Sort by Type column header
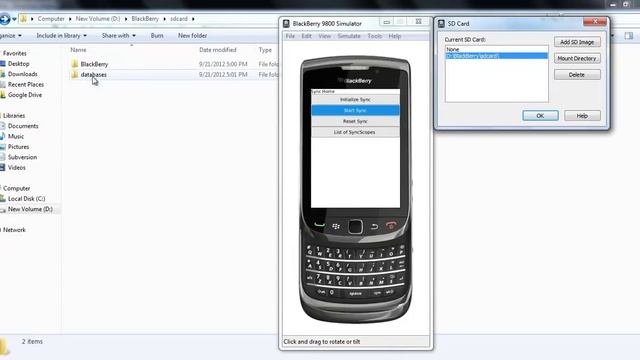This screenshot has height=360, width=640. click(265, 50)
